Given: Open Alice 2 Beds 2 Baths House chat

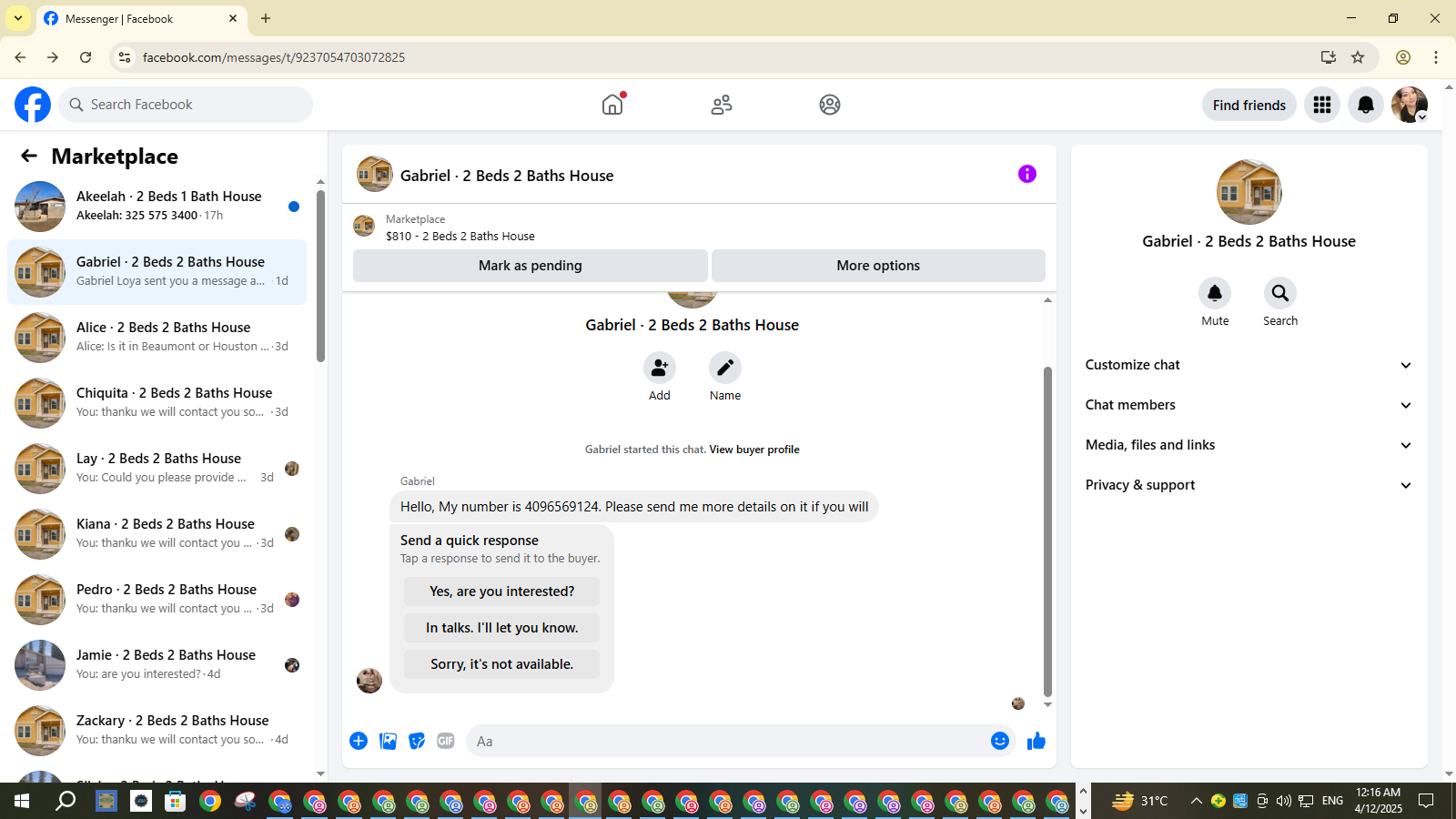Looking at the screenshot, I should pos(157,338).
